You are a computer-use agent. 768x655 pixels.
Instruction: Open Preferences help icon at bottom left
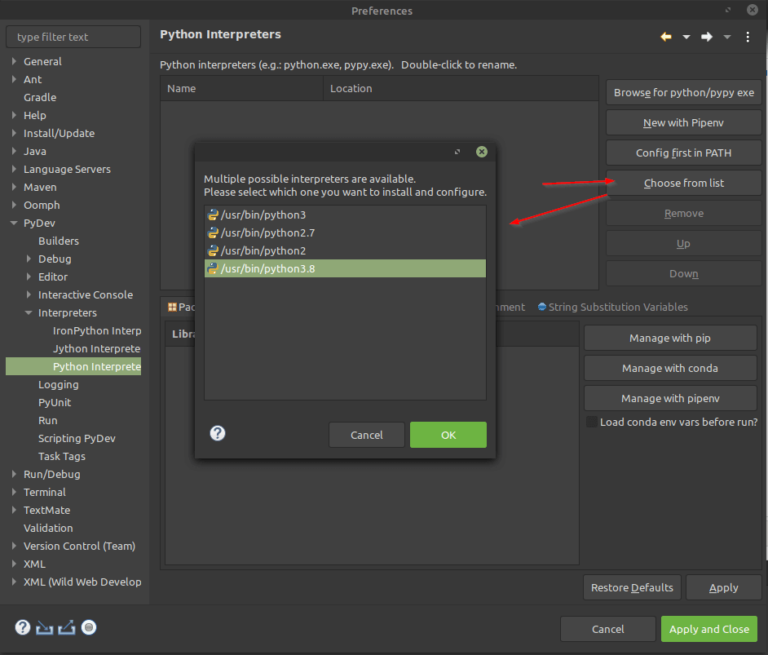click(x=22, y=628)
